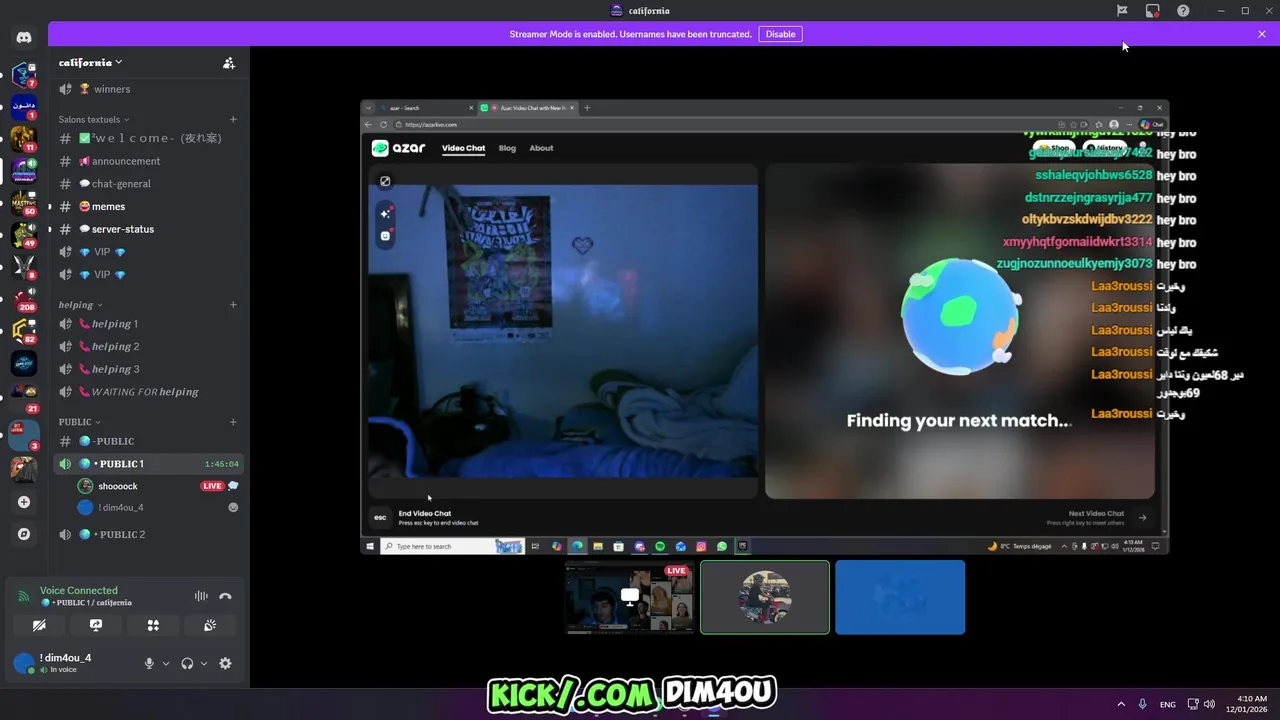The image size is (1280, 720).
Task: Select the blue participant tile
Action: point(900,597)
